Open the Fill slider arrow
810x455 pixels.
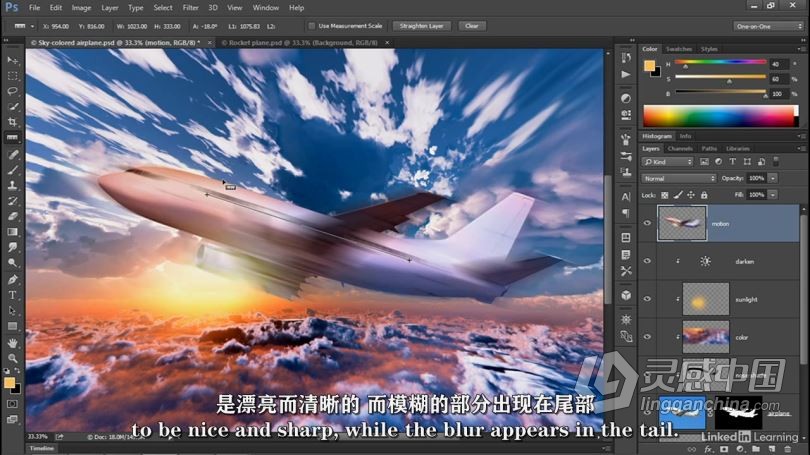coord(773,195)
